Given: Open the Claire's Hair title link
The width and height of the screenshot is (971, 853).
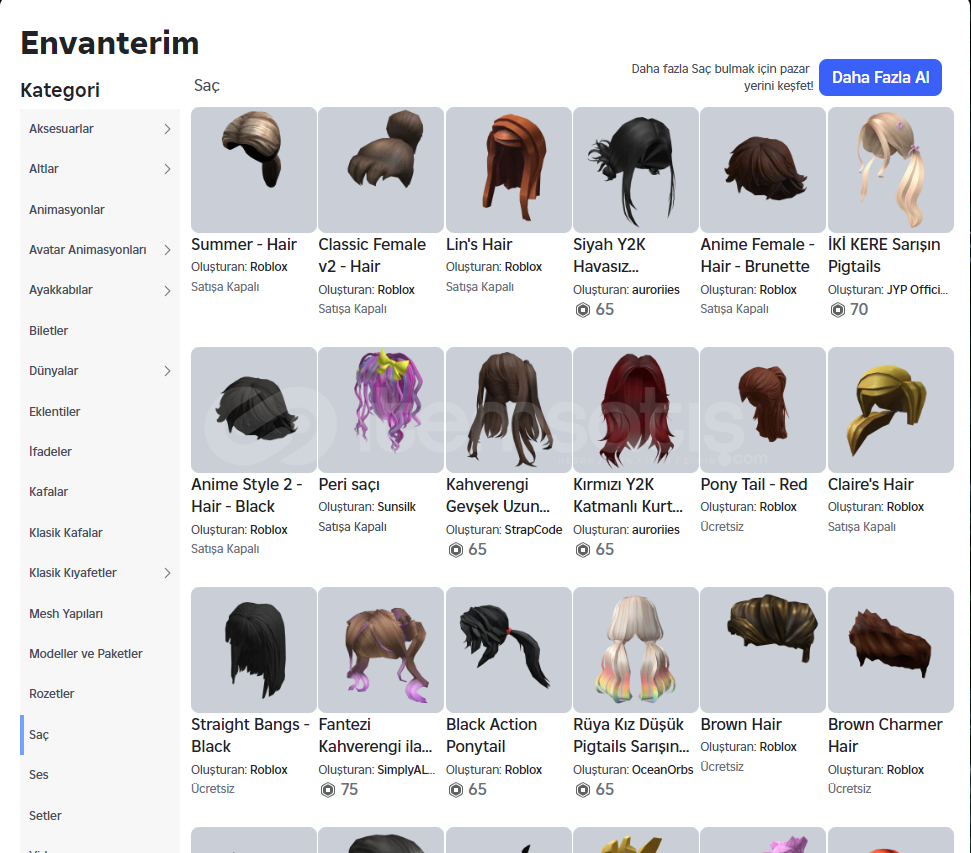Looking at the screenshot, I should [871, 484].
